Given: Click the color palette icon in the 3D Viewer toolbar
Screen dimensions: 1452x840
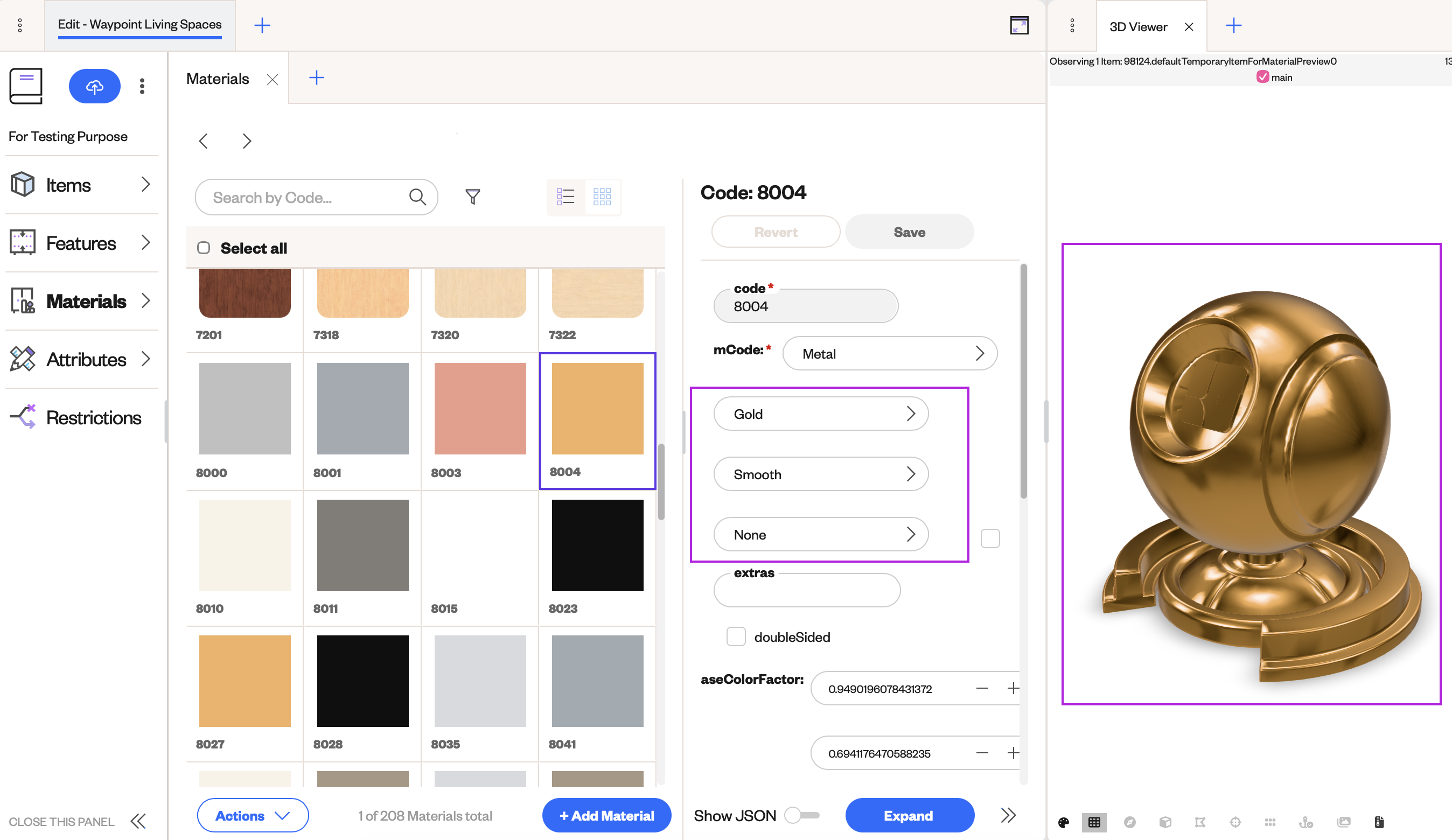Looking at the screenshot, I should pyautogui.click(x=1064, y=822).
